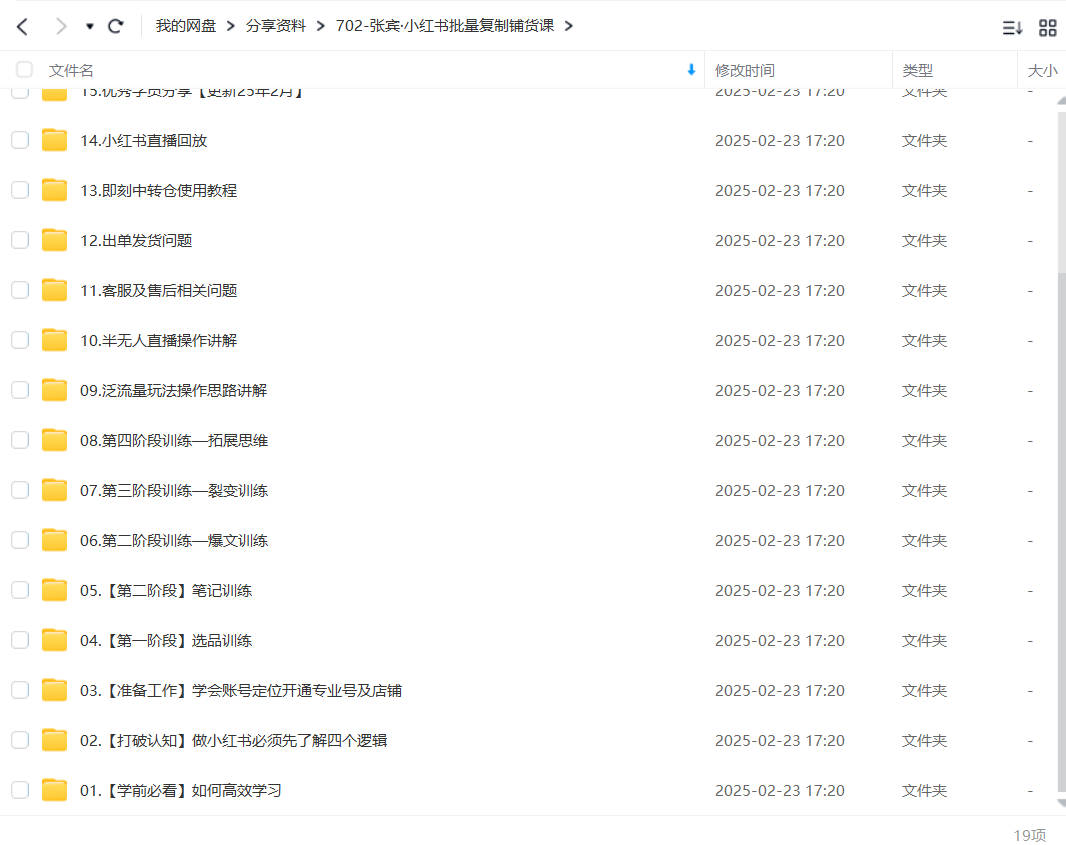Check the box for 11.客服及售后相关问题
The width and height of the screenshot is (1066, 845).
click(x=20, y=290)
